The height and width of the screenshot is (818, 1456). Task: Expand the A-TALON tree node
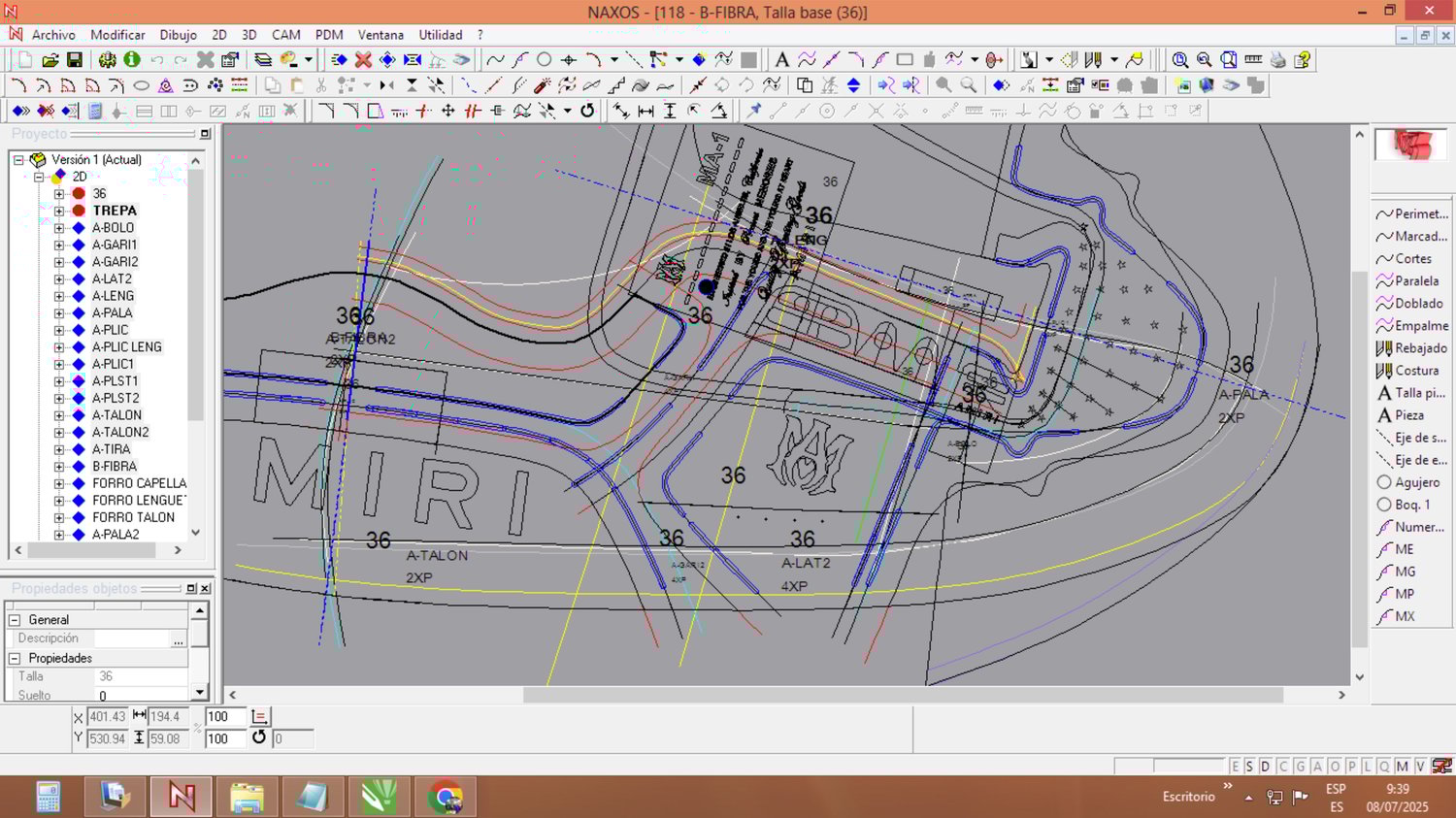point(59,415)
